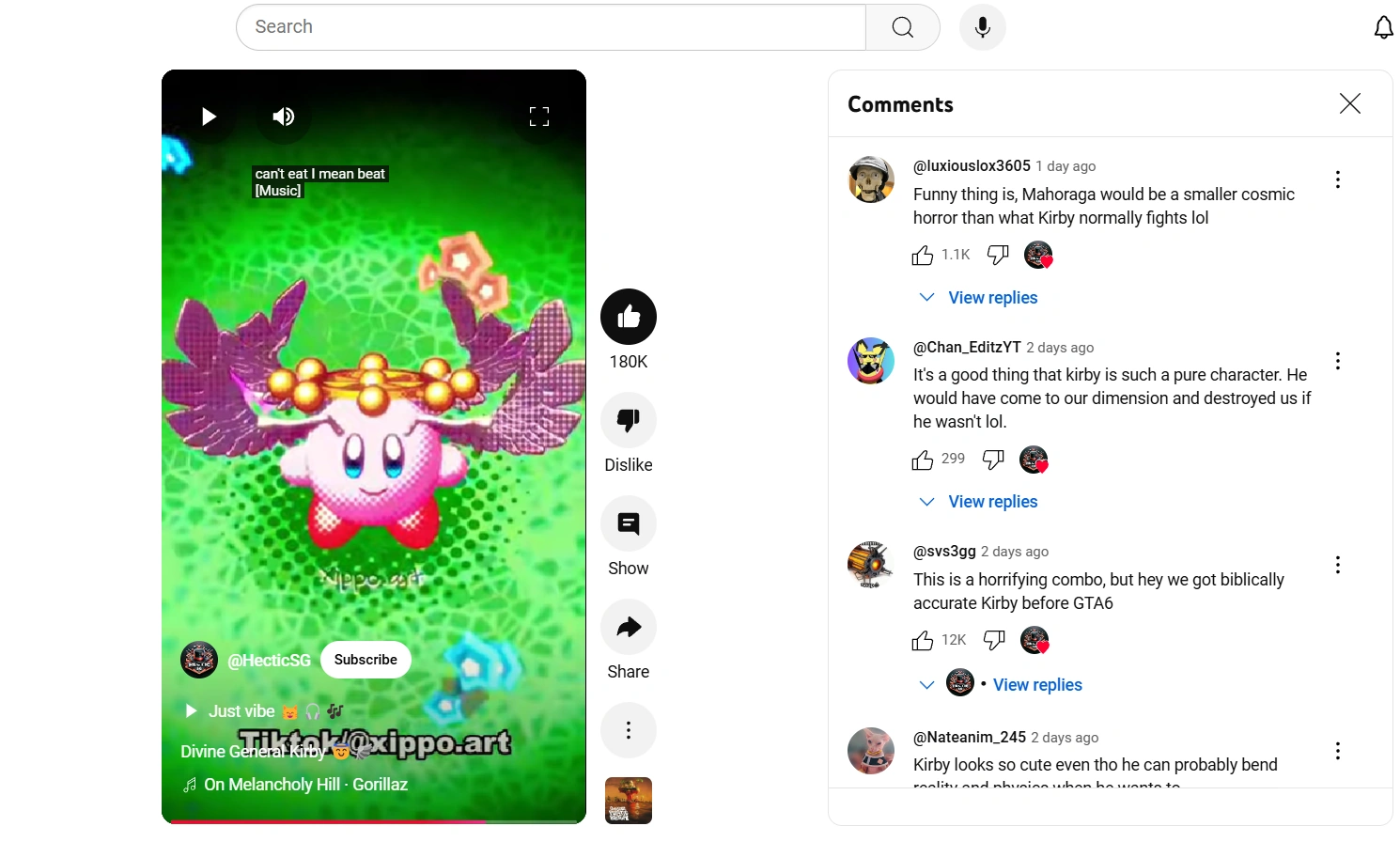Open Gorillaz sound thumbnail
This screenshot has width=1400, height=842.
pyautogui.click(x=629, y=801)
